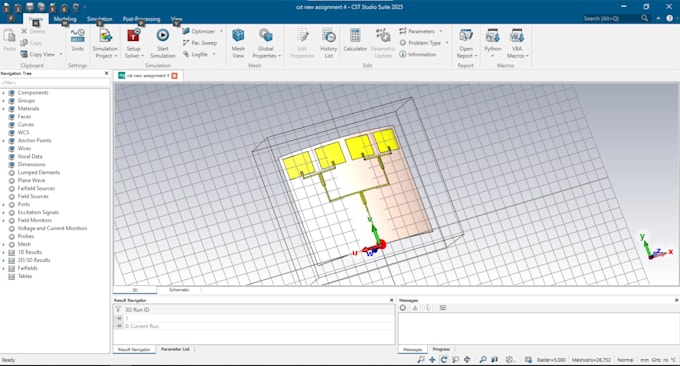The width and height of the screenshot is (680, 366).
Task: Click Start Simulation
Action: point(163,43)
